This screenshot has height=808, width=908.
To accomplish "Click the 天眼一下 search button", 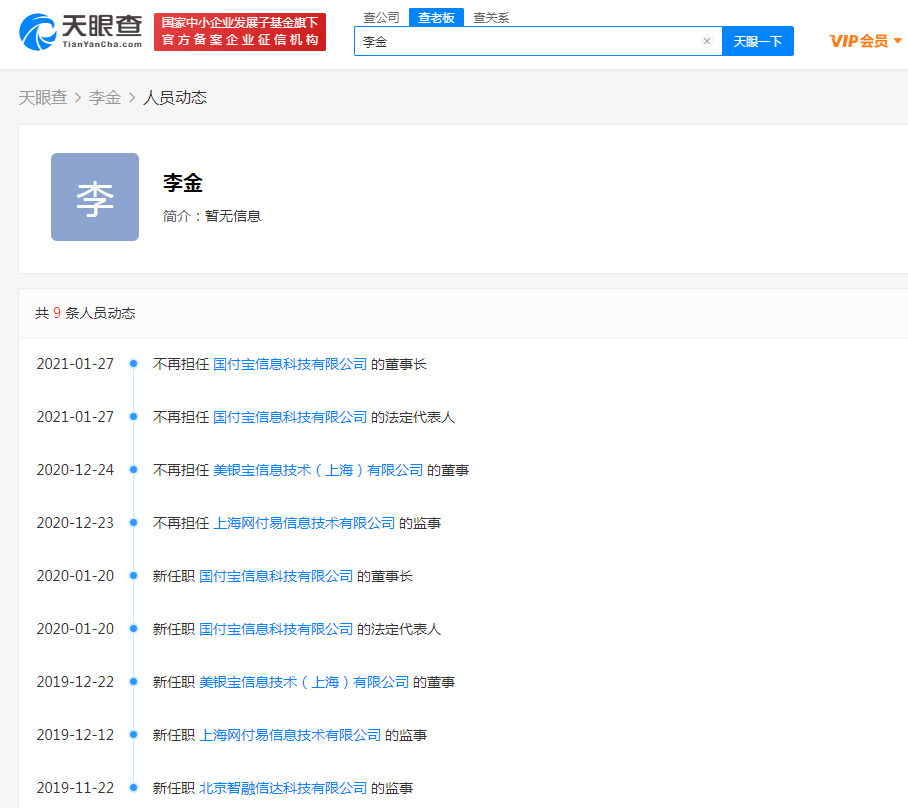I will (x=757, y=41).
